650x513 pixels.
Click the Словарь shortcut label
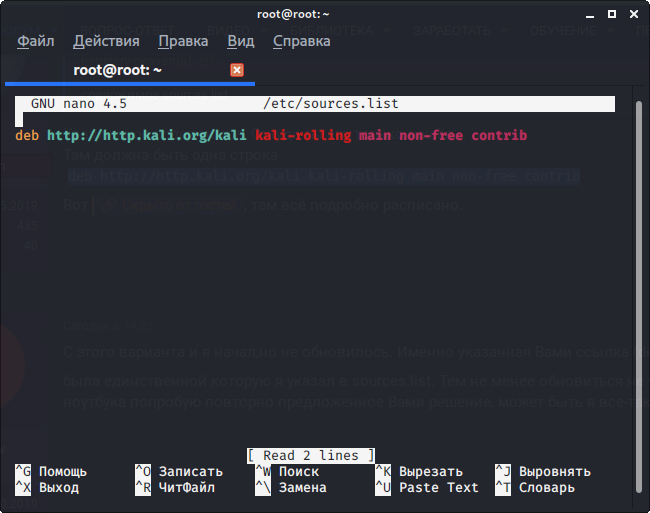(546, 487)
